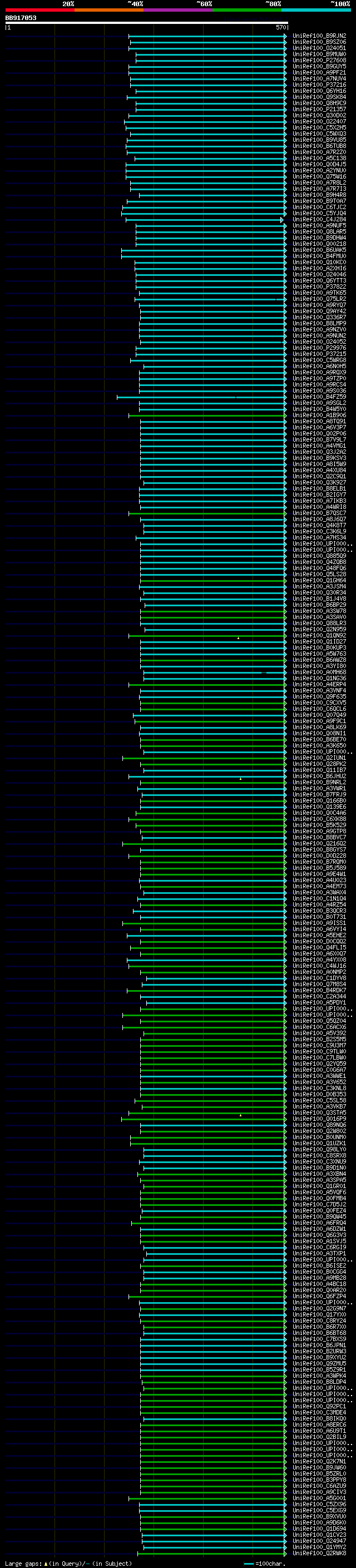Select hit label UniRef100_B0KUP3
This screenshot has width=356, height=1568.
tap(319, 648)
